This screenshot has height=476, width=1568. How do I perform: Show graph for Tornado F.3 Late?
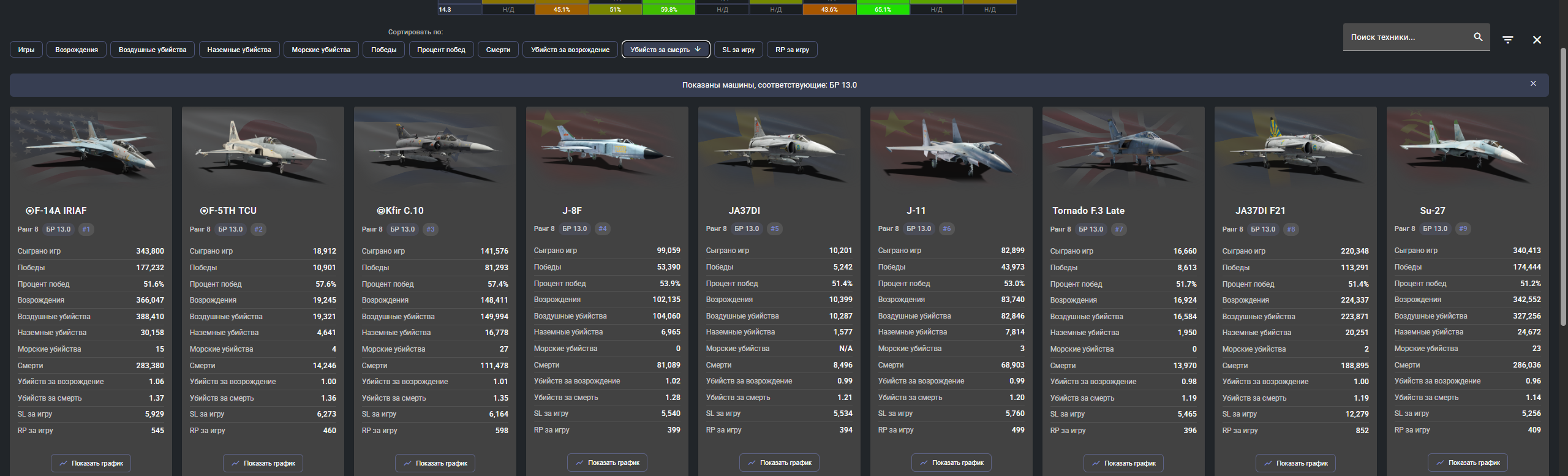1123,463
